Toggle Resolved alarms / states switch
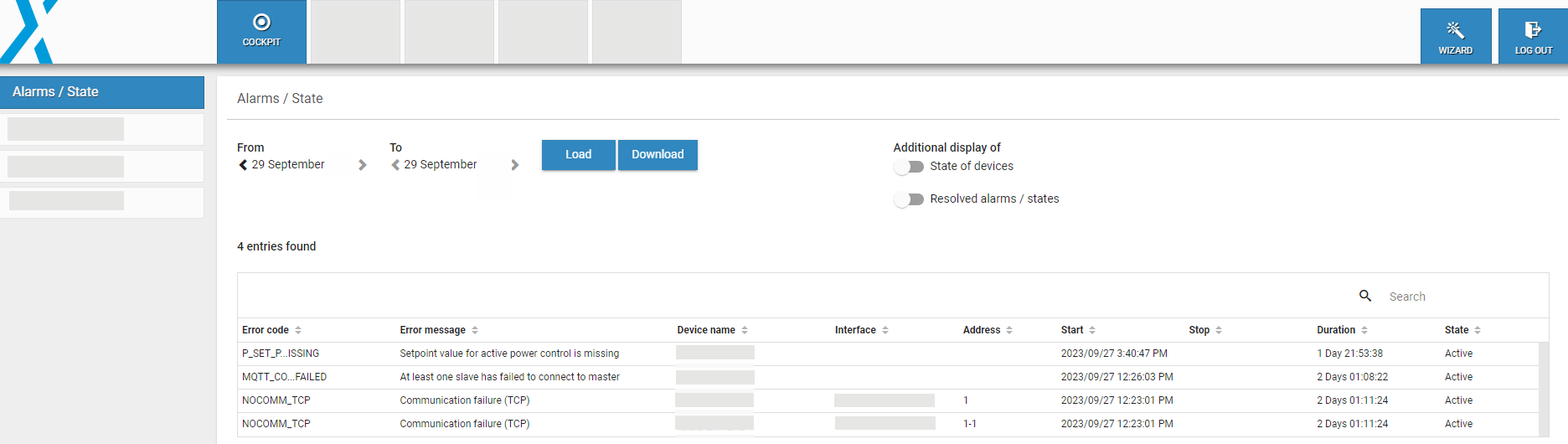This screenshot has width=1568, height=444. 909,199
